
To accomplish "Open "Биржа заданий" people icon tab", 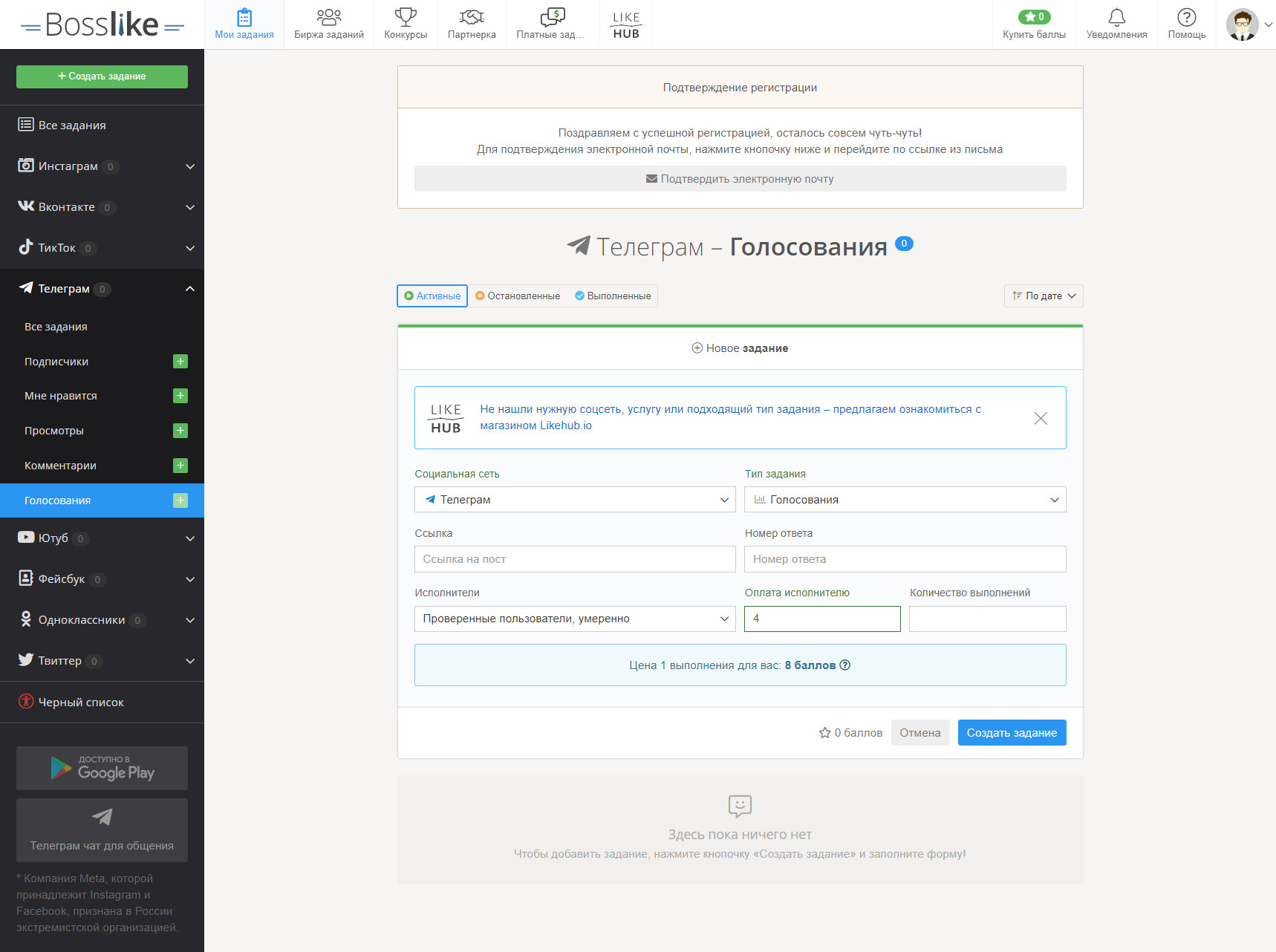I will coord(329,25).
